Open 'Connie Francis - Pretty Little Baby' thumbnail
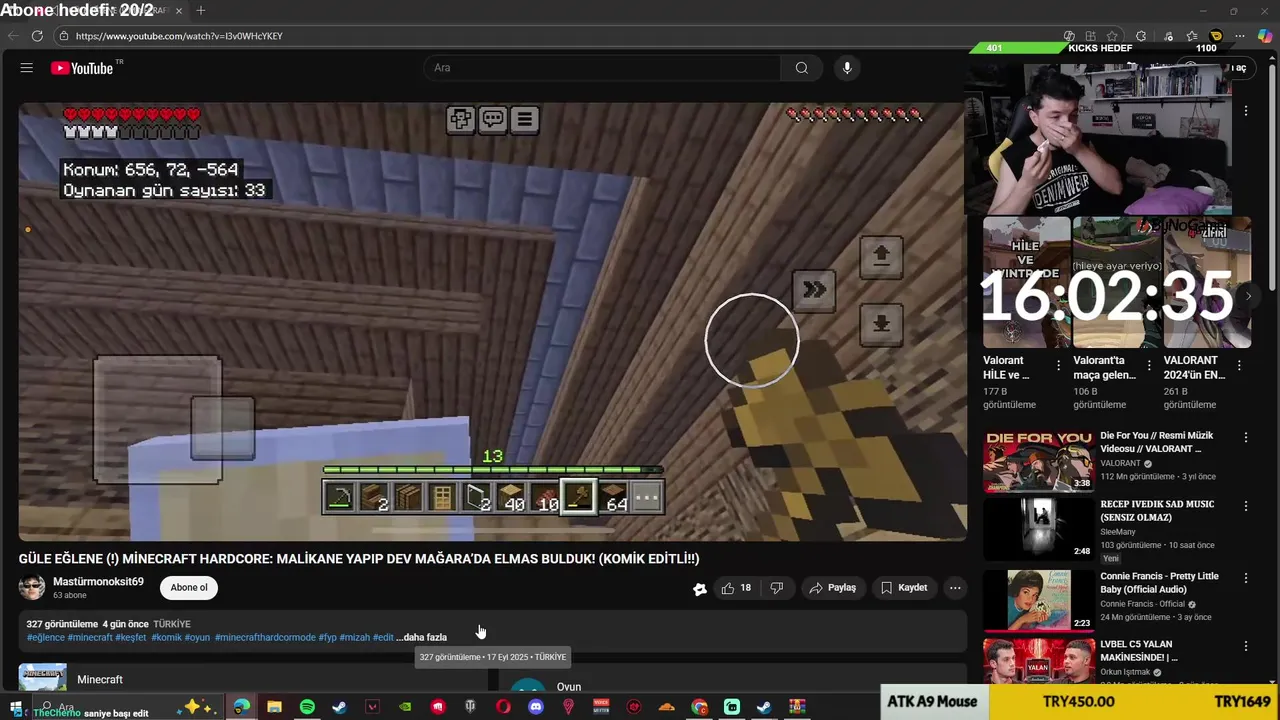 point(1038,600)
